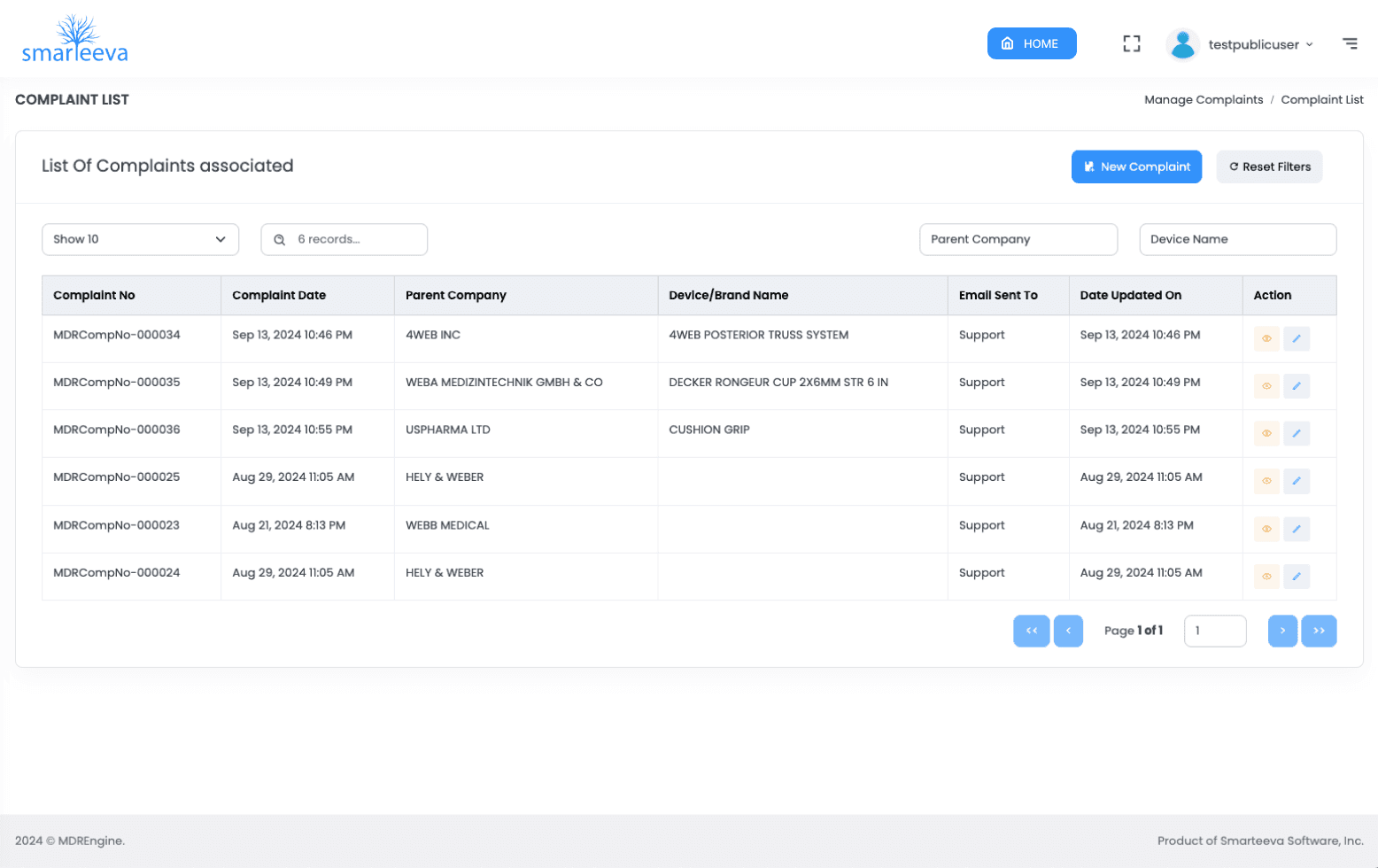Click the Smarteeva logo

tap(74, 40)
